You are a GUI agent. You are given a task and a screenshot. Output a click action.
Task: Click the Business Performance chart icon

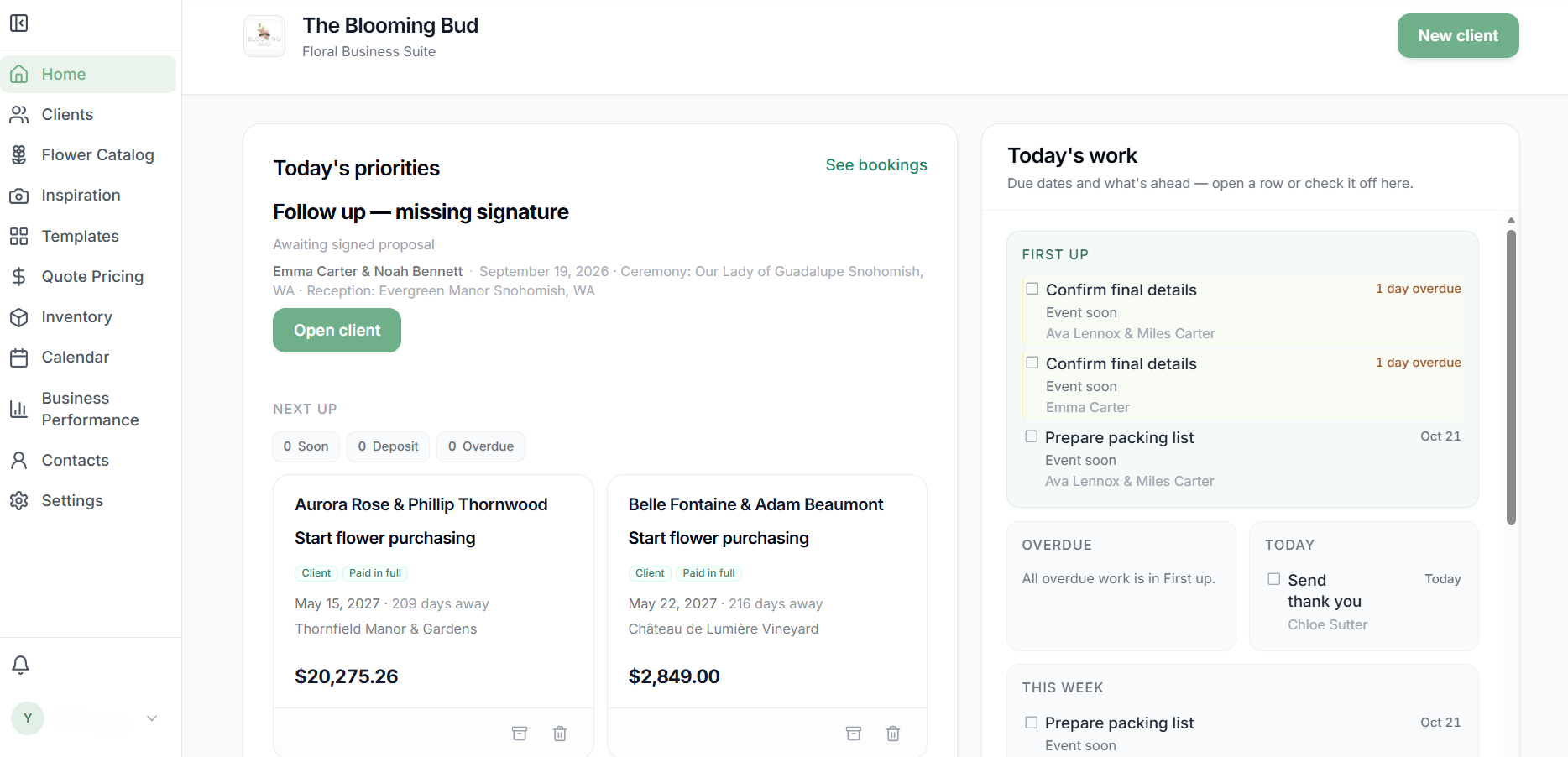(18, 409)
